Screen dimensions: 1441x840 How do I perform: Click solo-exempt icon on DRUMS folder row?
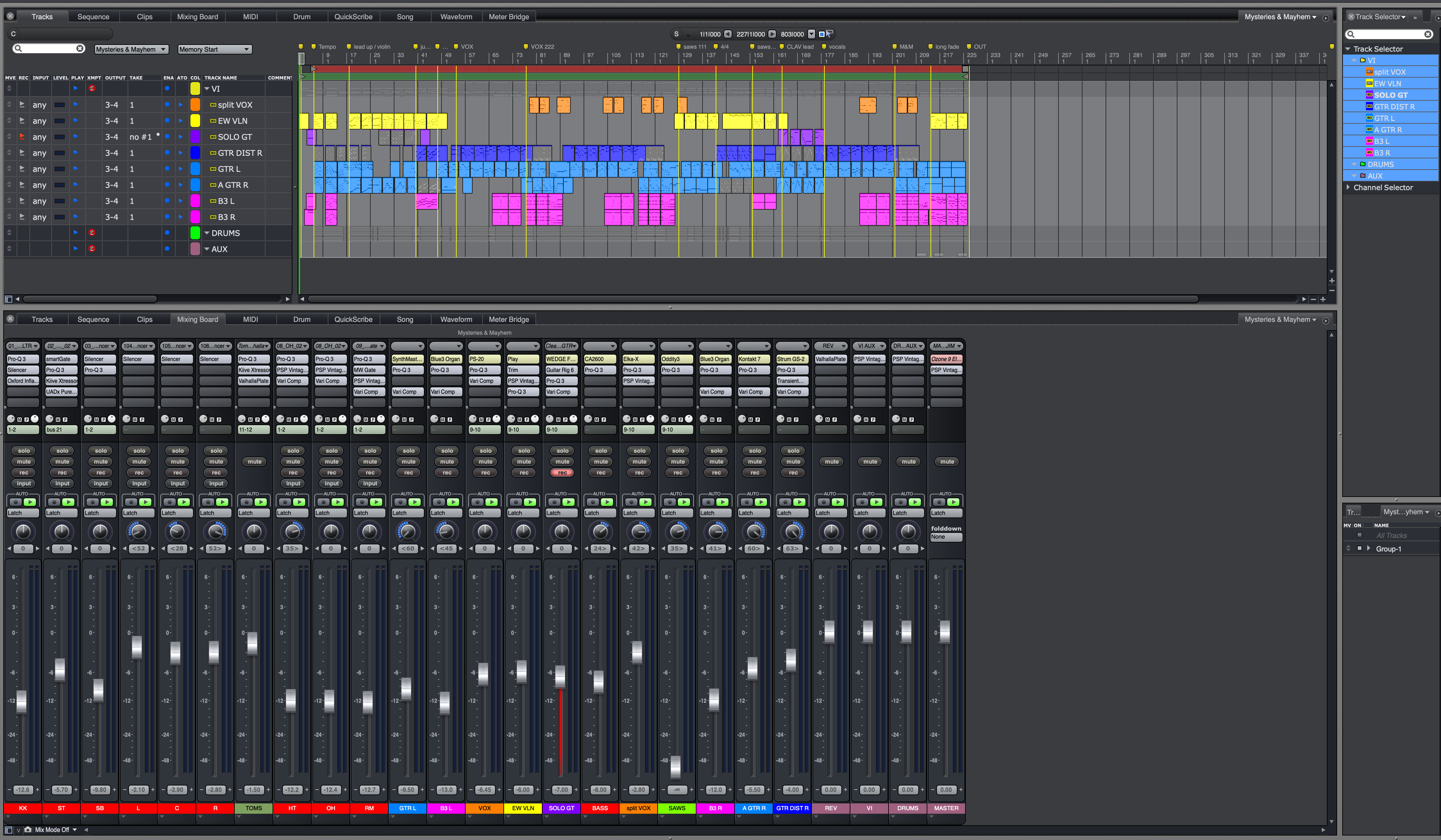92,233
